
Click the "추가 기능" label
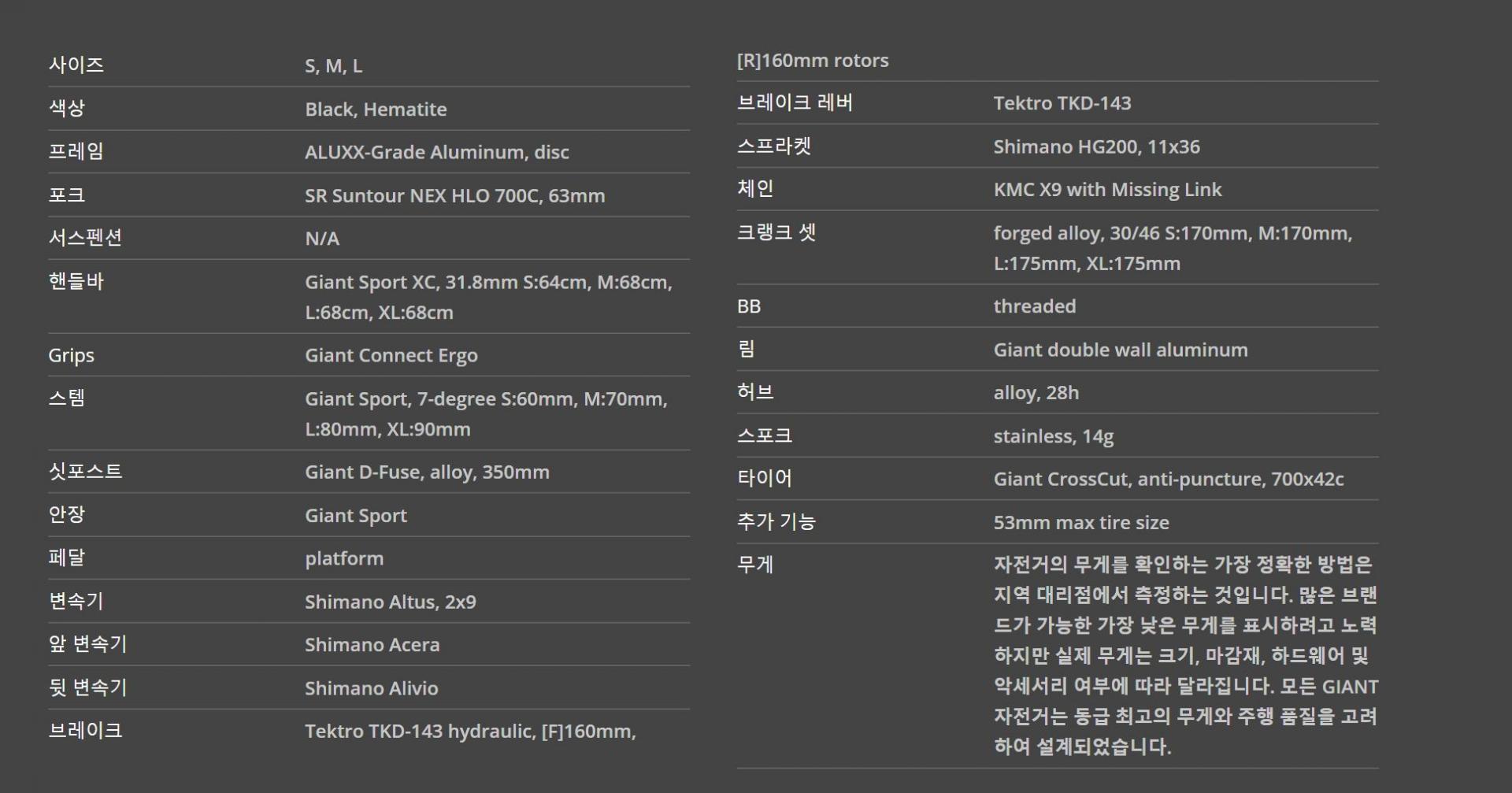pos(776,522)
